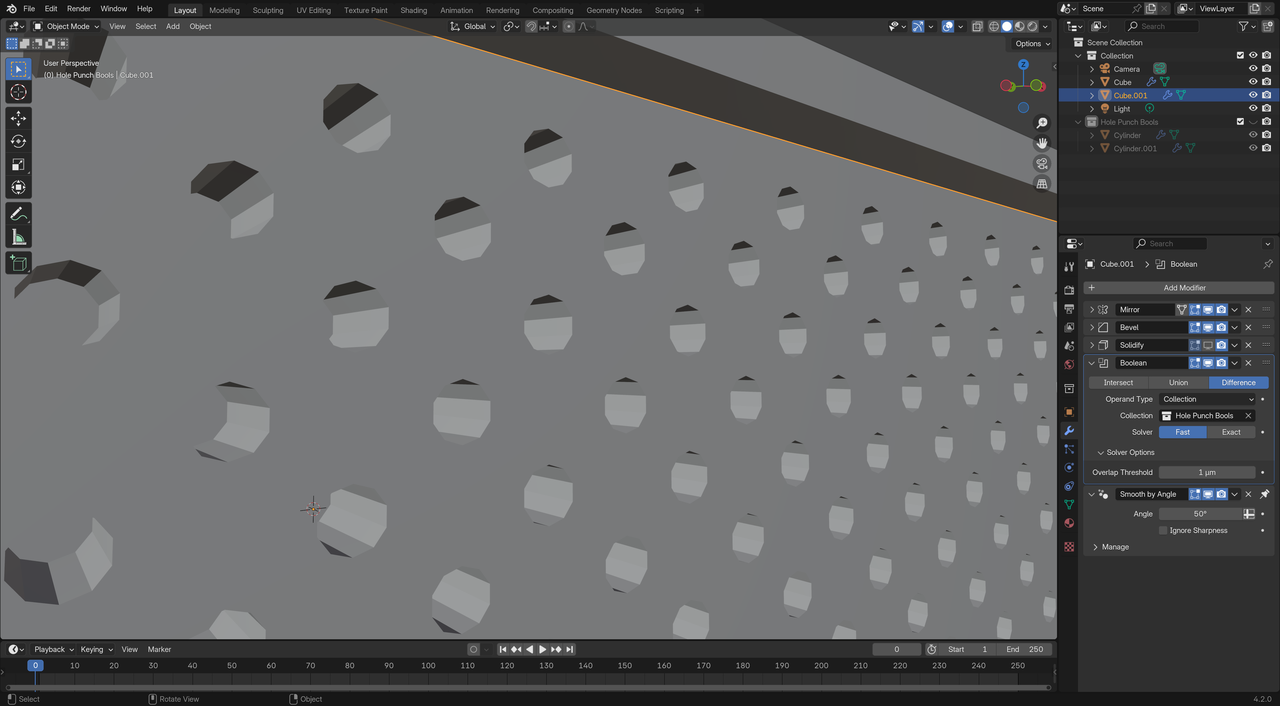Collapse the Boolean modifier panel
Viewport: 1280px width, 706px height.
point(1091,363)
